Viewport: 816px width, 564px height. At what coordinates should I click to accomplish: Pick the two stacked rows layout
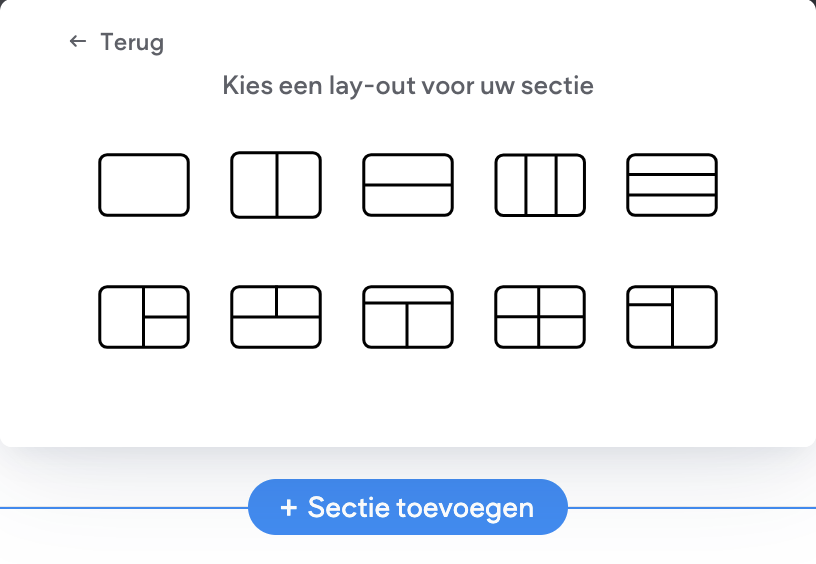[408, 185]
